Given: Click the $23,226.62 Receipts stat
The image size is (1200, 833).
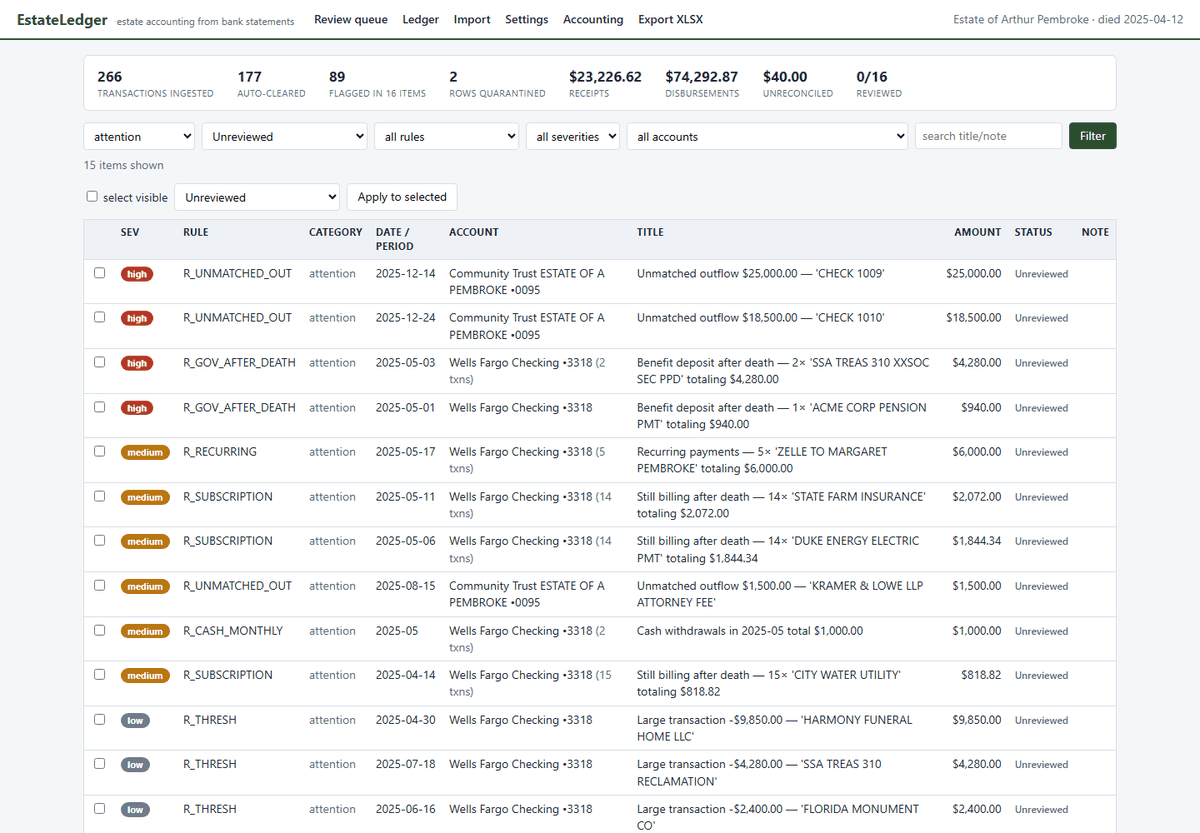Looking at the screenshot, I should click(x=605, y=83).
